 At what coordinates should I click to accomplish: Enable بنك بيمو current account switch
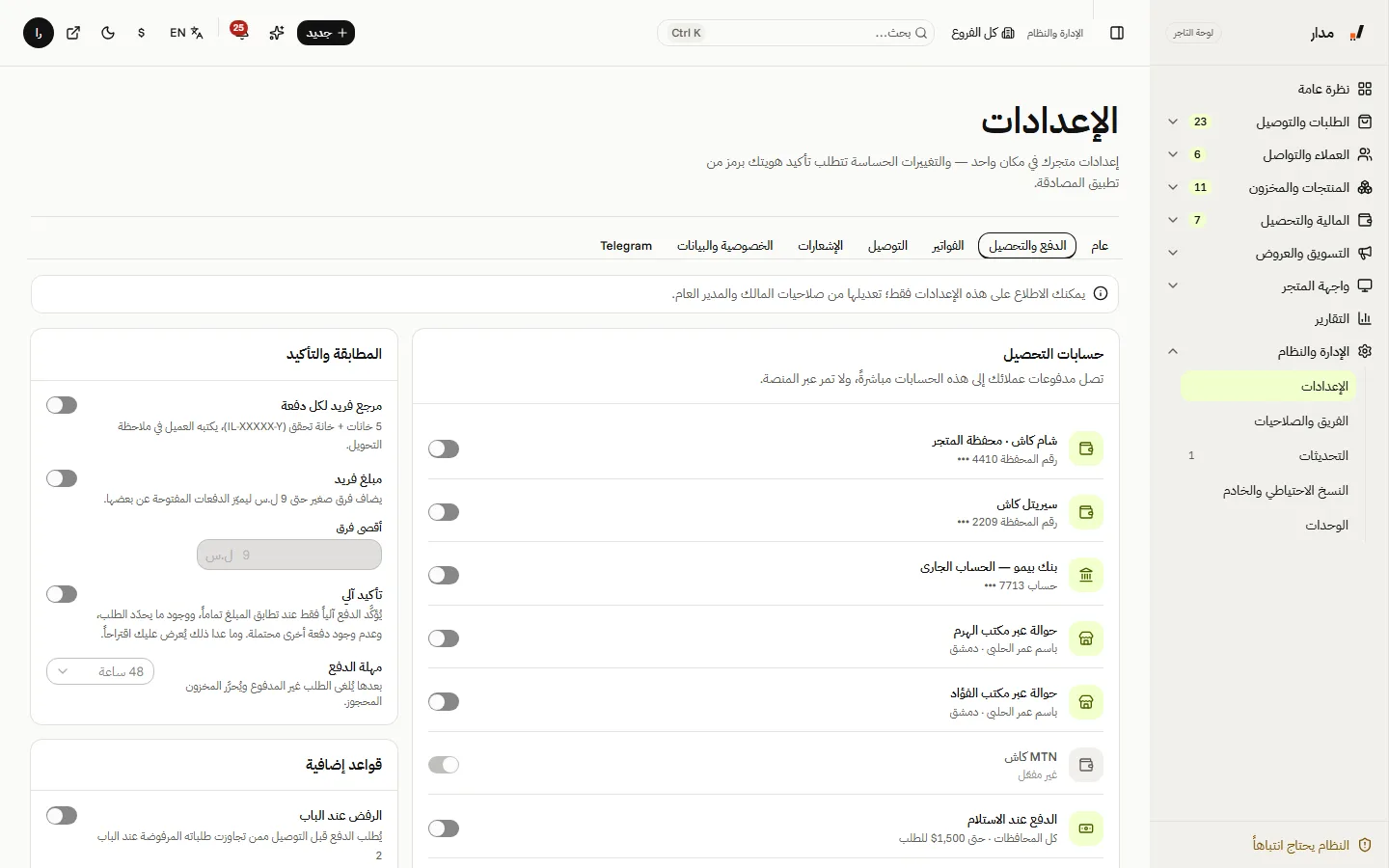pos(444,575)
